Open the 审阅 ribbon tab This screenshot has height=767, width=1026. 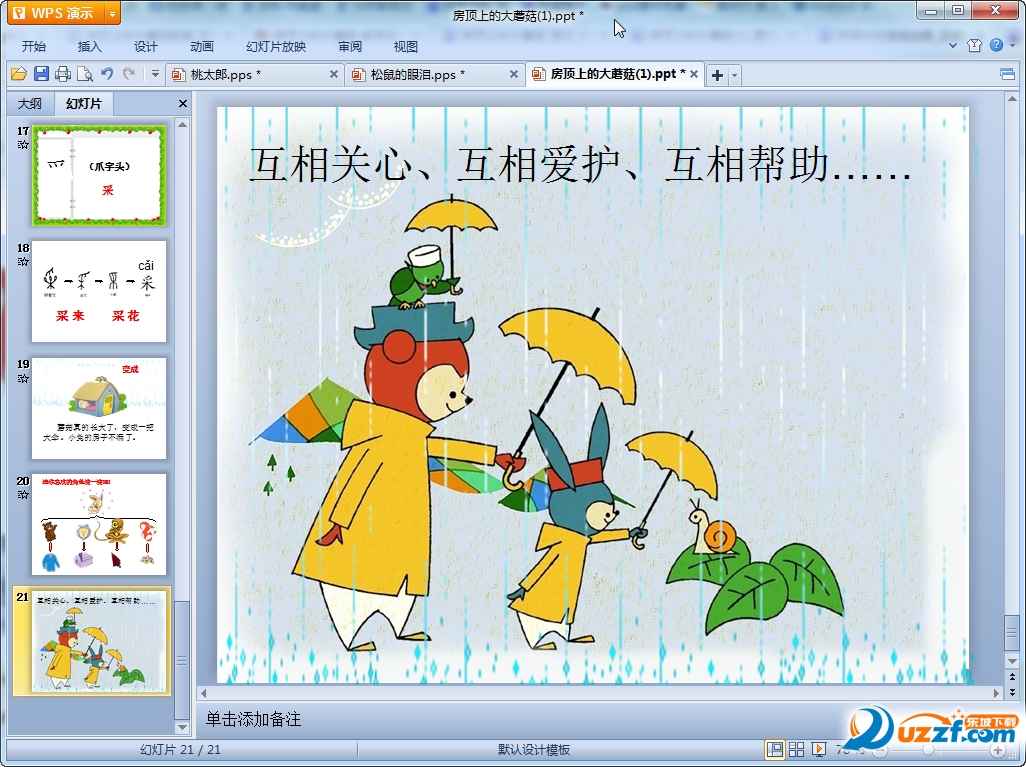350,46
